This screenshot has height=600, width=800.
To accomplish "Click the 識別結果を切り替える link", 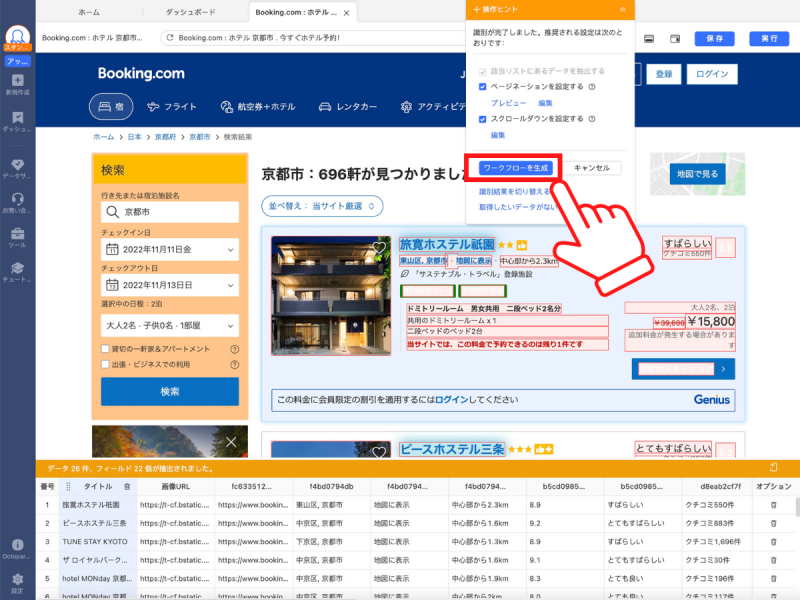I will point(514,192).
